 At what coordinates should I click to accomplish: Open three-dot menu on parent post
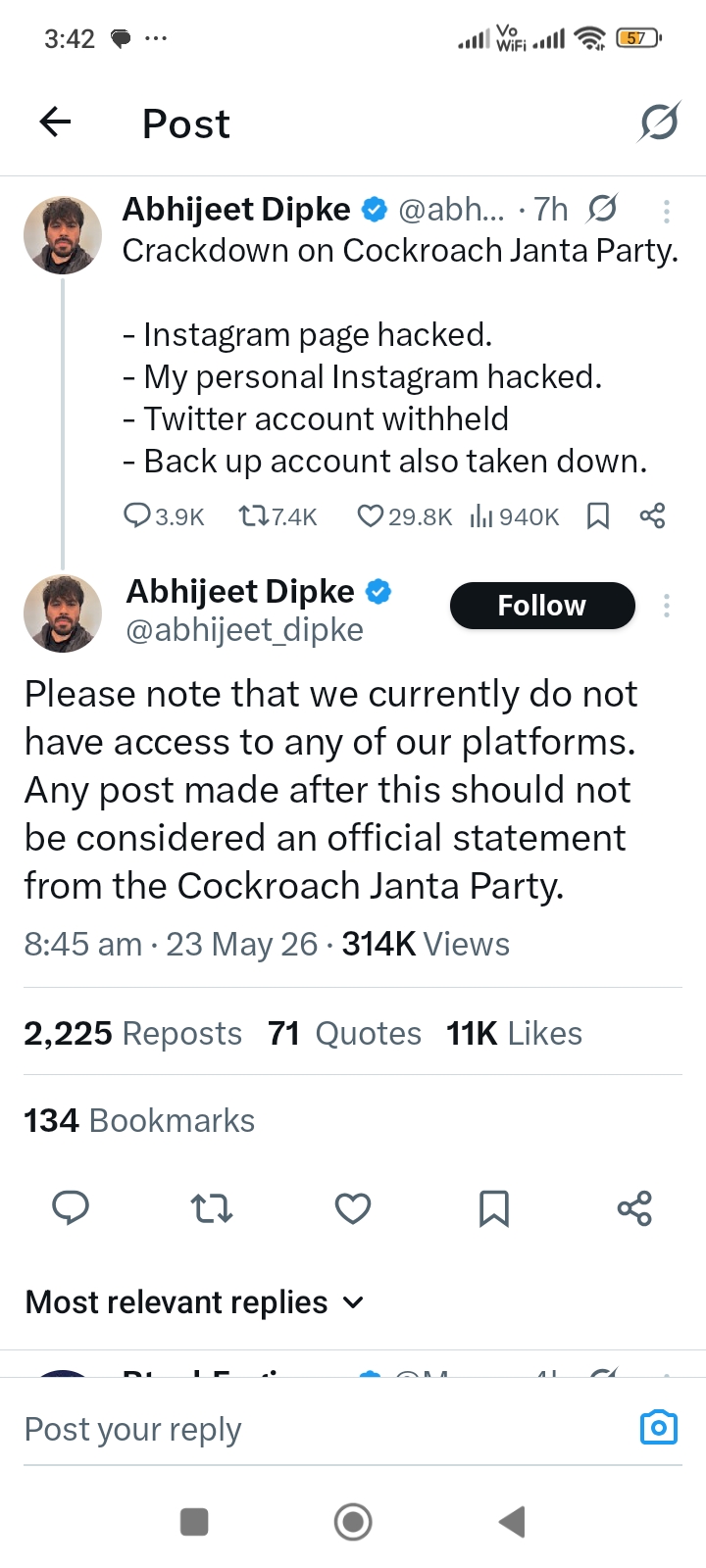[x=666, y=211]
